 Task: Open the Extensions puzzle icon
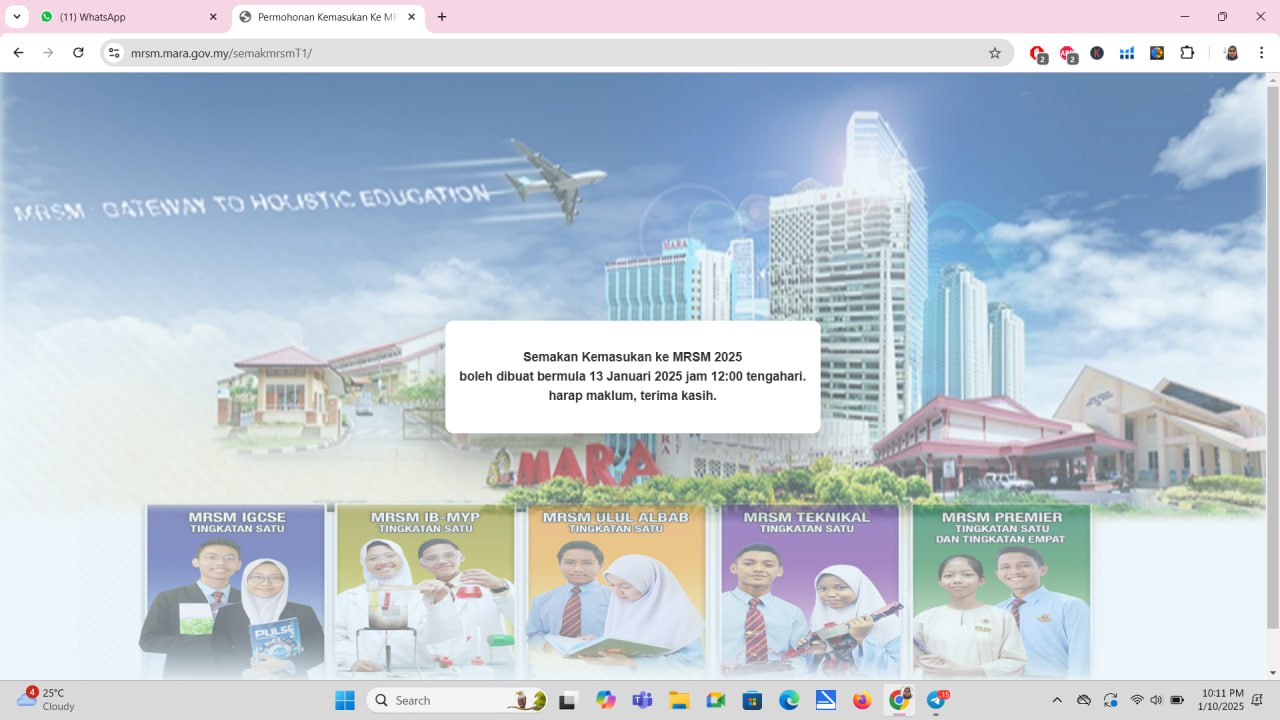point(1187,53)
